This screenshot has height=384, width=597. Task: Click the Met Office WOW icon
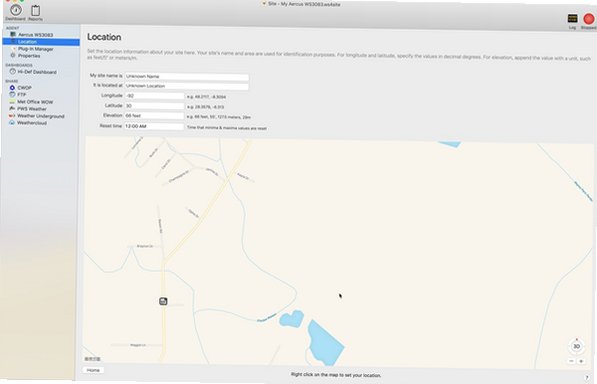click(x=12, y=102)
